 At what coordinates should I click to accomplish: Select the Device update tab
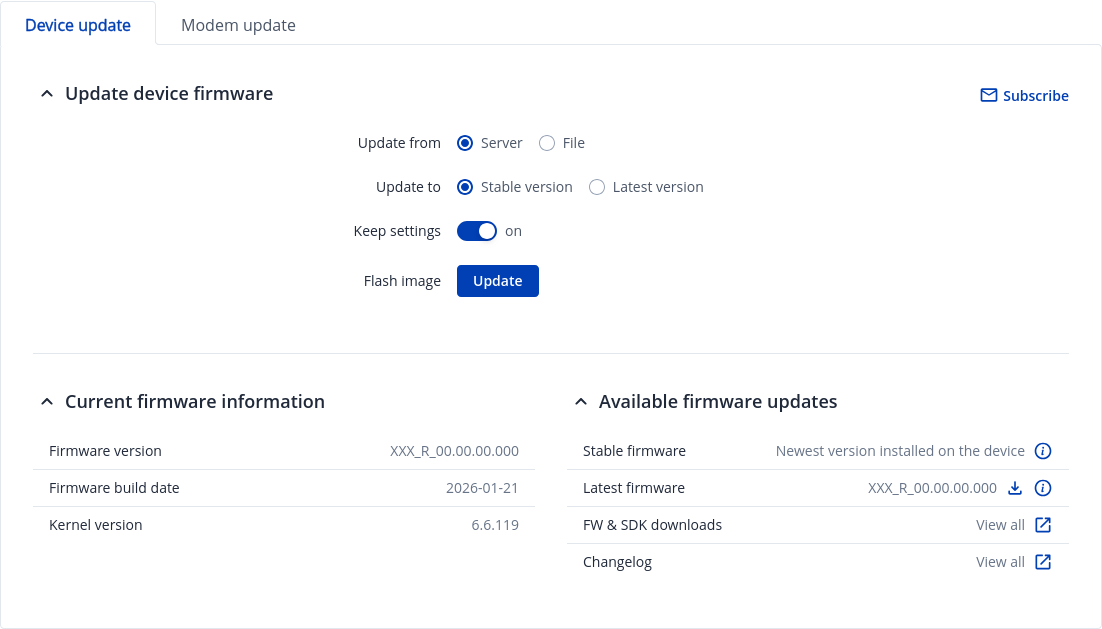click(x=78, y=25)
